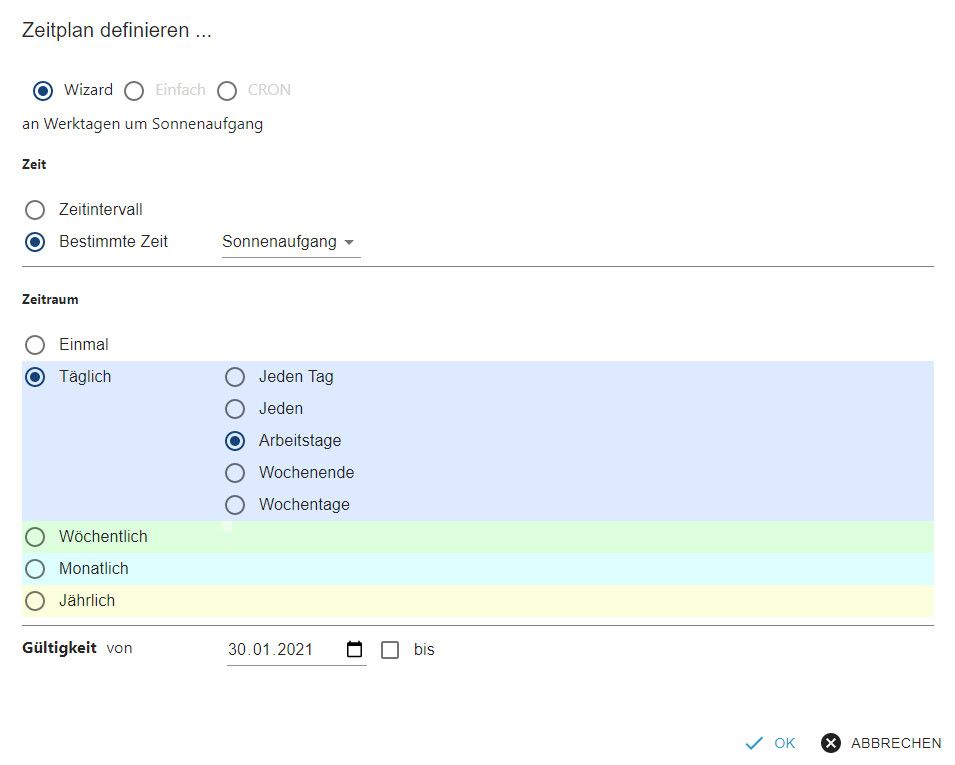Screen dimensions: 955x765
Task: Open the calendar date picker icon
Action: [x=354, y=649]
